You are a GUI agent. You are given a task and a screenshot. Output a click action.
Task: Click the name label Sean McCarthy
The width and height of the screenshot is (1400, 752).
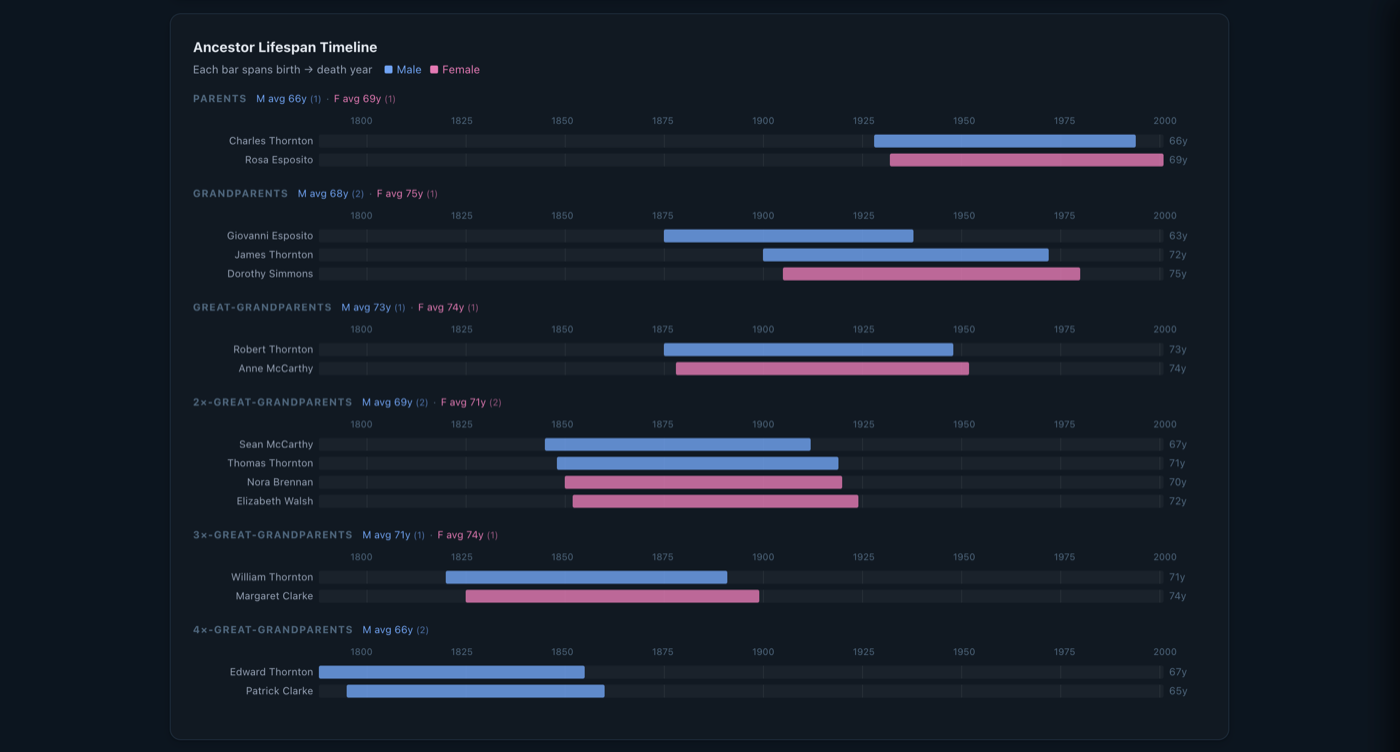[276, 445]
